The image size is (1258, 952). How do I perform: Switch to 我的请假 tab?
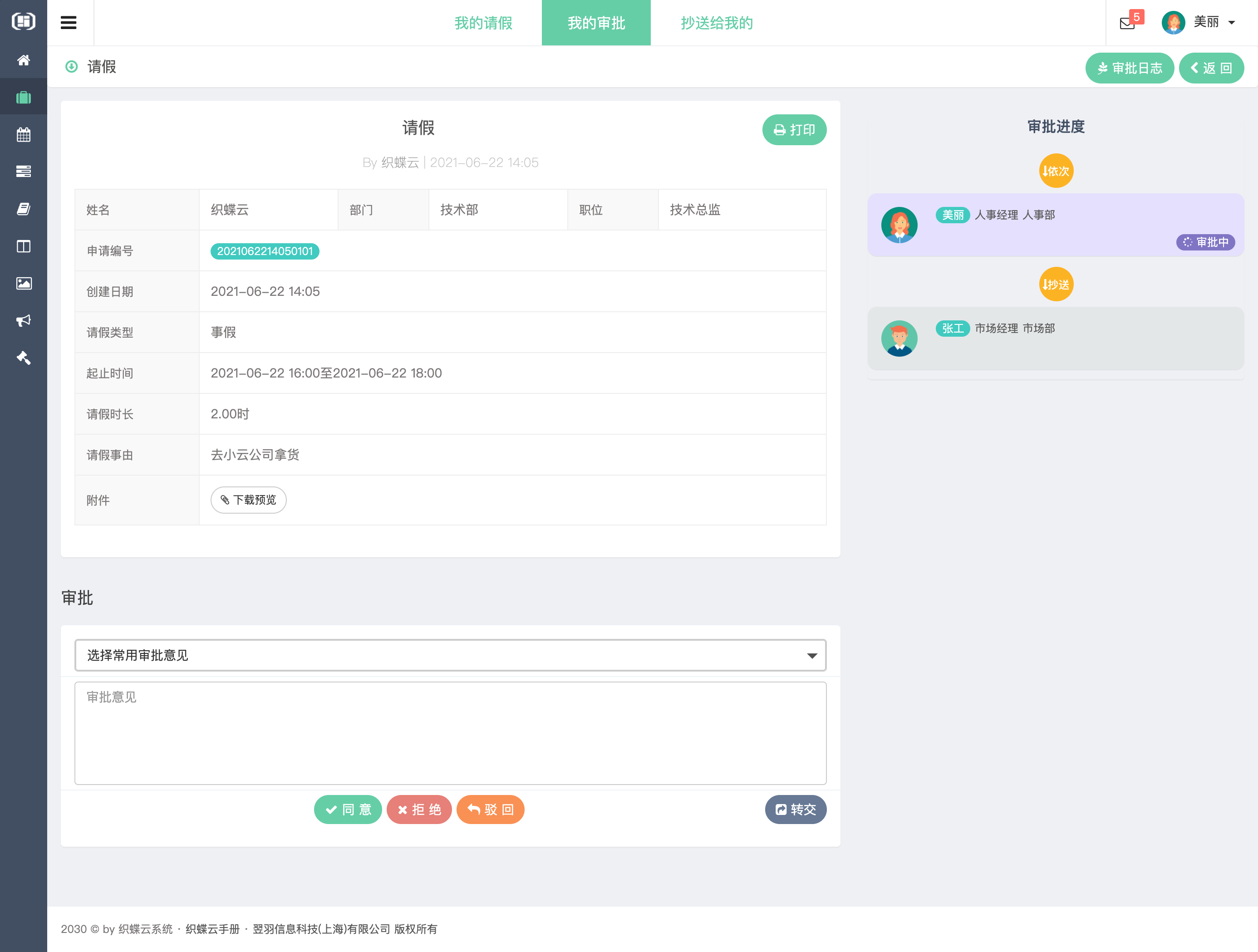click(x=483, y=23)
